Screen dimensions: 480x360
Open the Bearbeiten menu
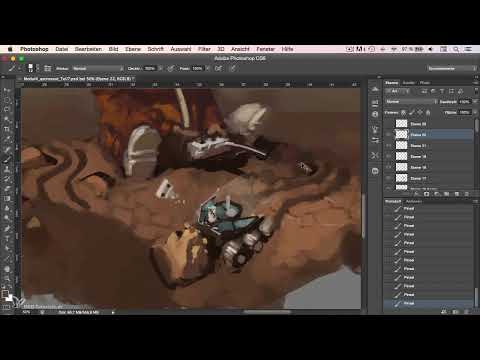click(88, 49)
